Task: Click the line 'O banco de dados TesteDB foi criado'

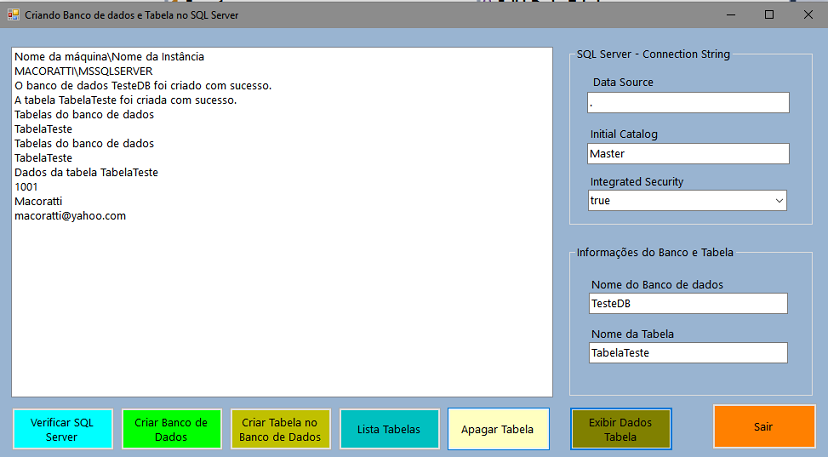Action: click(x=143, y=86)
